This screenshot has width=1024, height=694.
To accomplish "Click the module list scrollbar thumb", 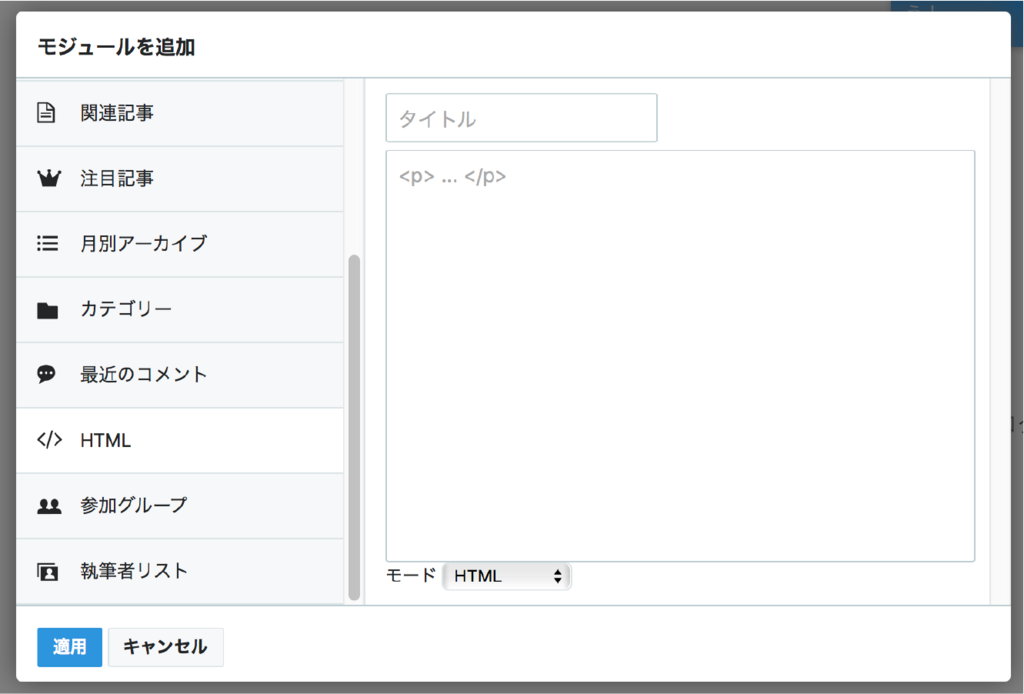I will [x=354, y=428].
